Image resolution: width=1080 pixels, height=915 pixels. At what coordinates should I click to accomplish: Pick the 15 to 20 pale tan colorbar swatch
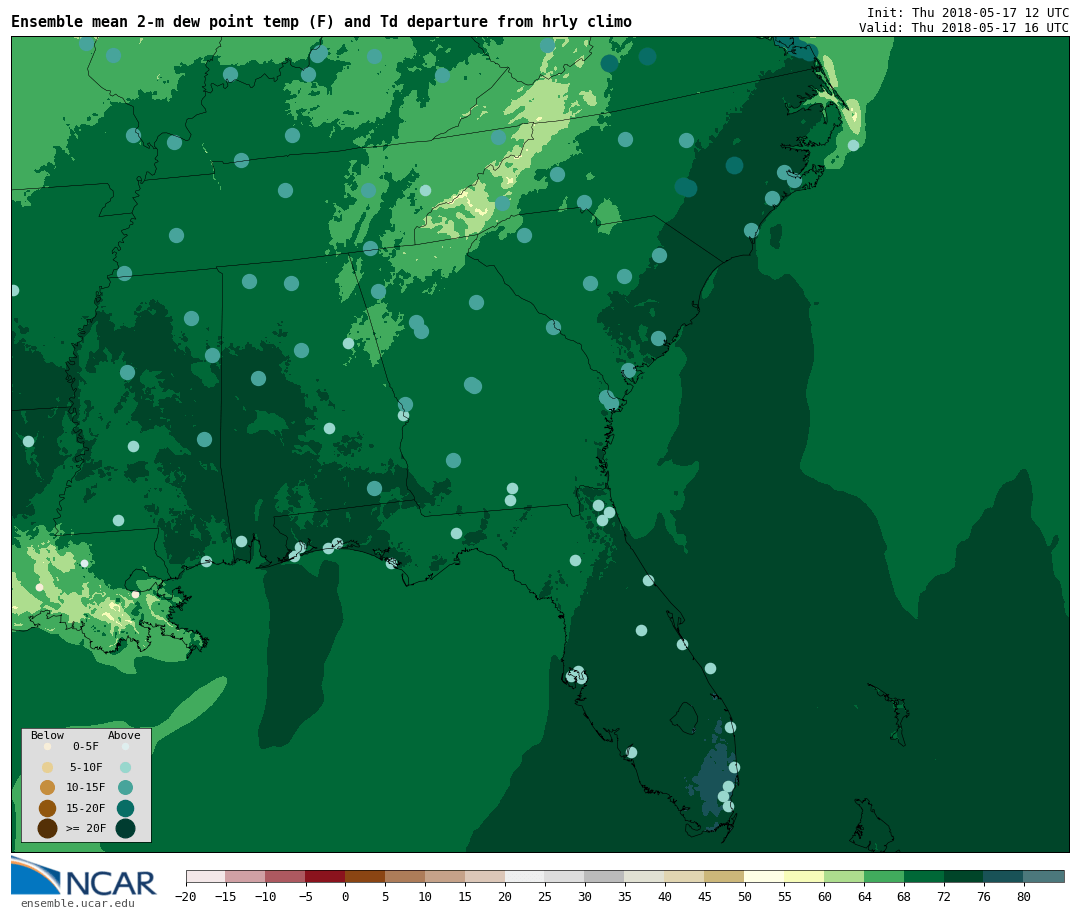point(485,877)
